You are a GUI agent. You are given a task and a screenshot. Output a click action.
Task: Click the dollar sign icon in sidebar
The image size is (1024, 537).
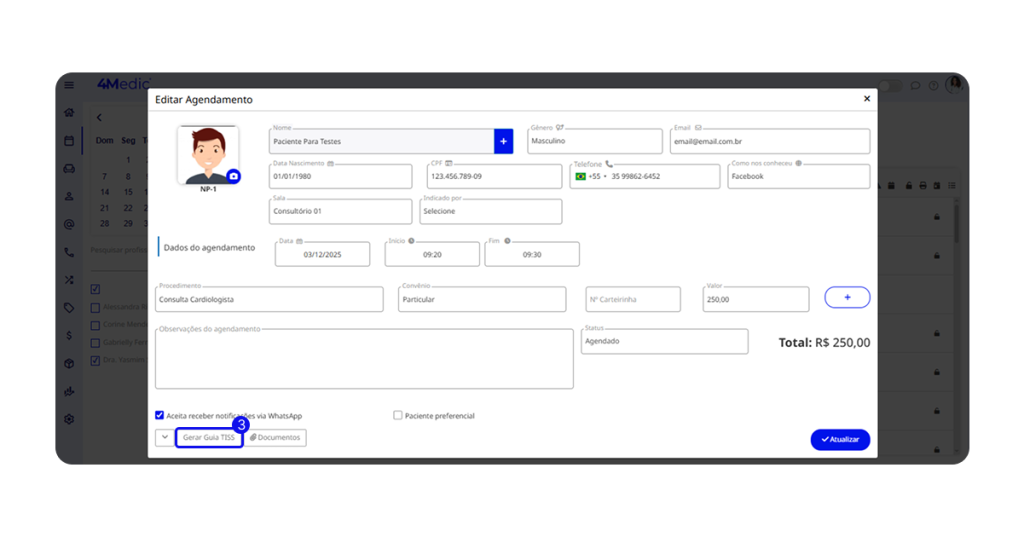tap(69, 336)
